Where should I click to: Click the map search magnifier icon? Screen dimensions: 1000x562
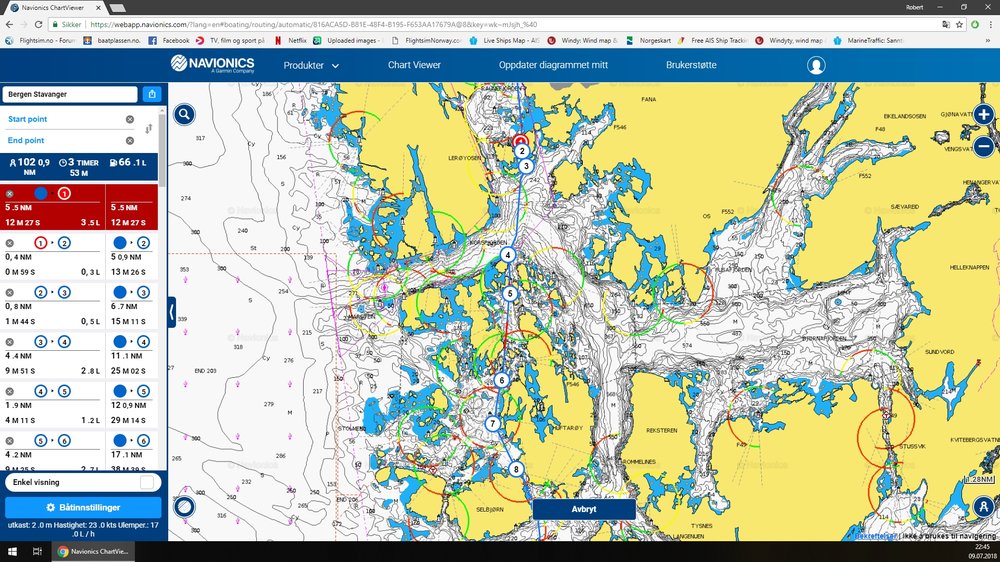(x=184, y=115)
